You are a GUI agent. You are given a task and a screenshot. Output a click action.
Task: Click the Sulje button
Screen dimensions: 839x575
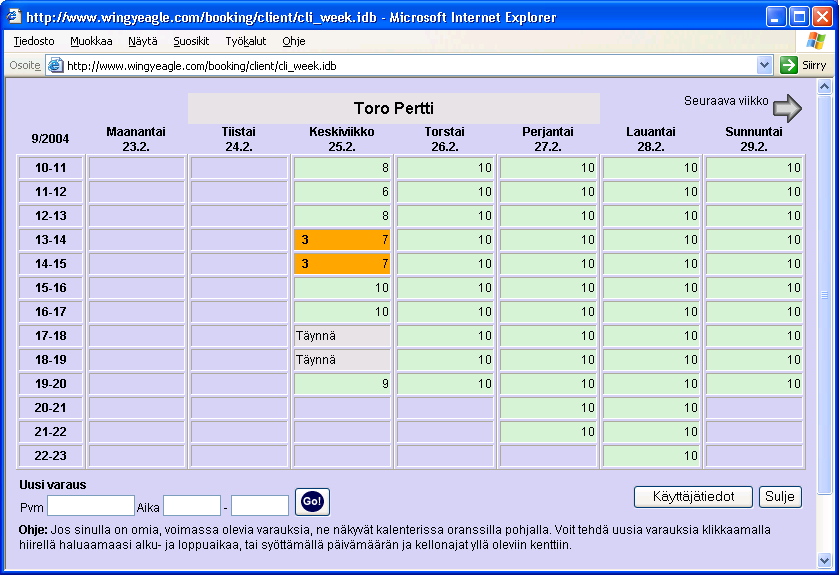click(x=781, y=497)
